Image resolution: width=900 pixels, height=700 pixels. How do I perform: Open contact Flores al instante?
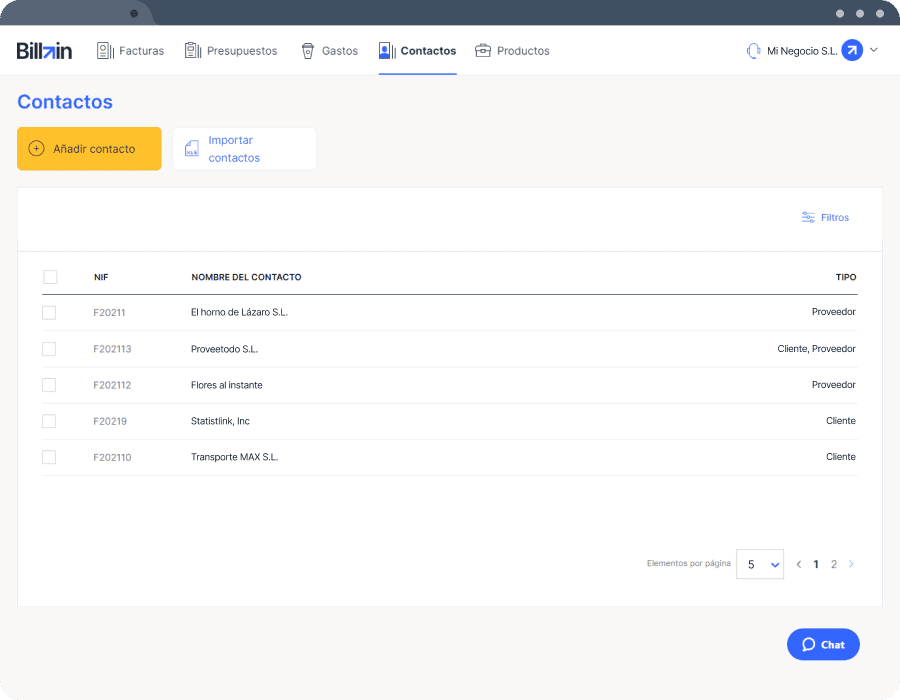click(227, 385)
